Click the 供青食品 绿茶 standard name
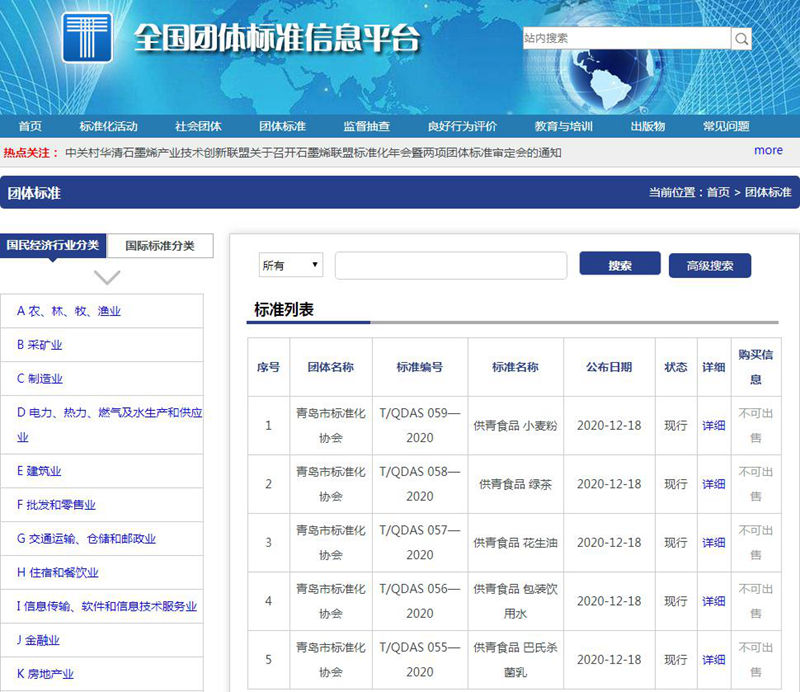 click(x=515, y=484)
